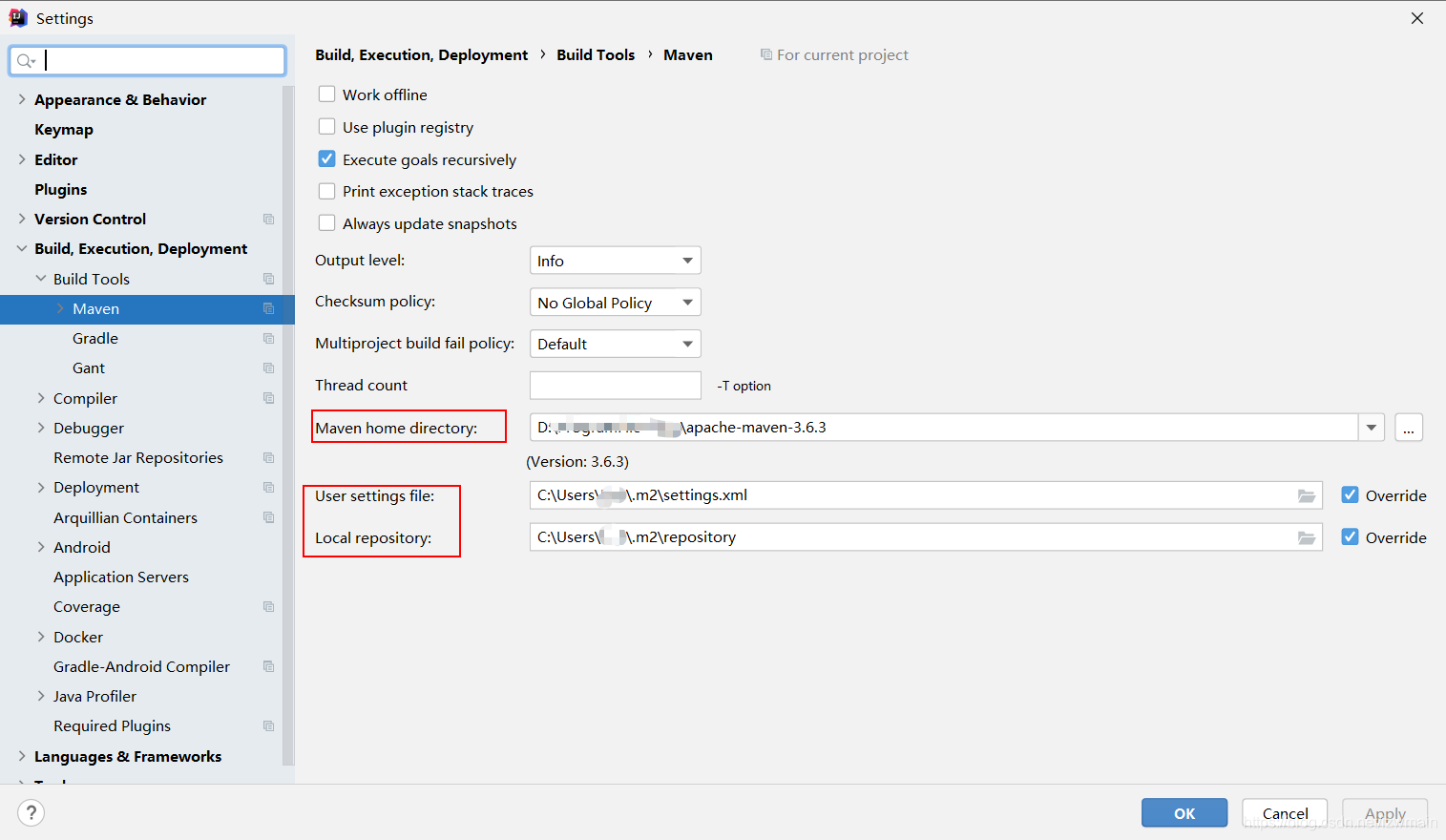Expand Languages & Frameworks section
Viewport: 1446px width, 840px height.
tap(21, 756)
